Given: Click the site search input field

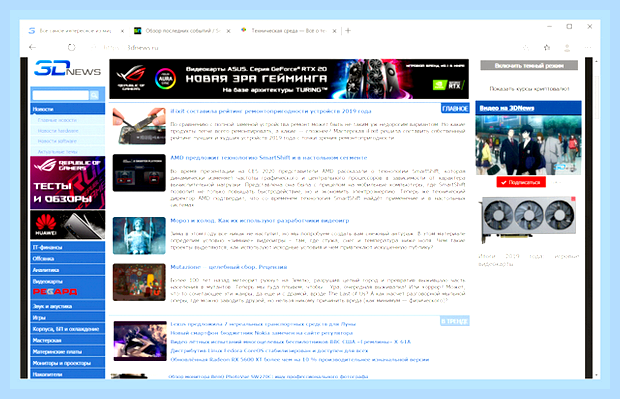Looking at the screenshot, I should pyautogui.click(x=60, y=95).
